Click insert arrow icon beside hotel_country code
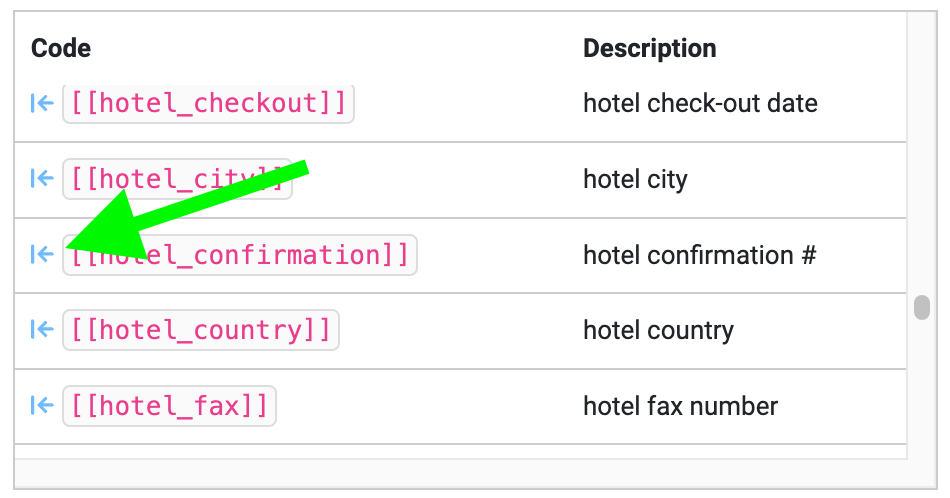Screen dimensions: 950x498 42,330
